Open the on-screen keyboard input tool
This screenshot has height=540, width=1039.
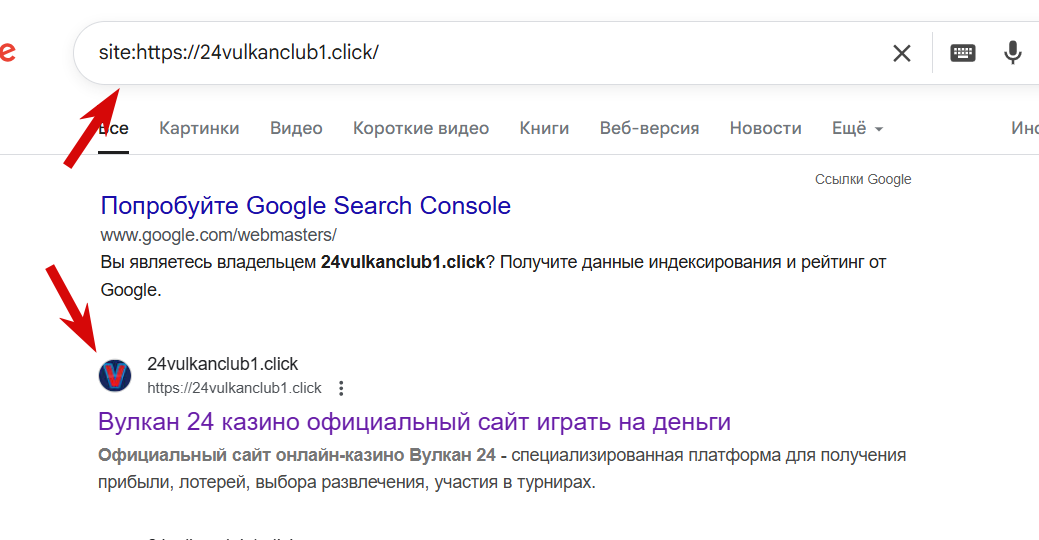point(962,53)
